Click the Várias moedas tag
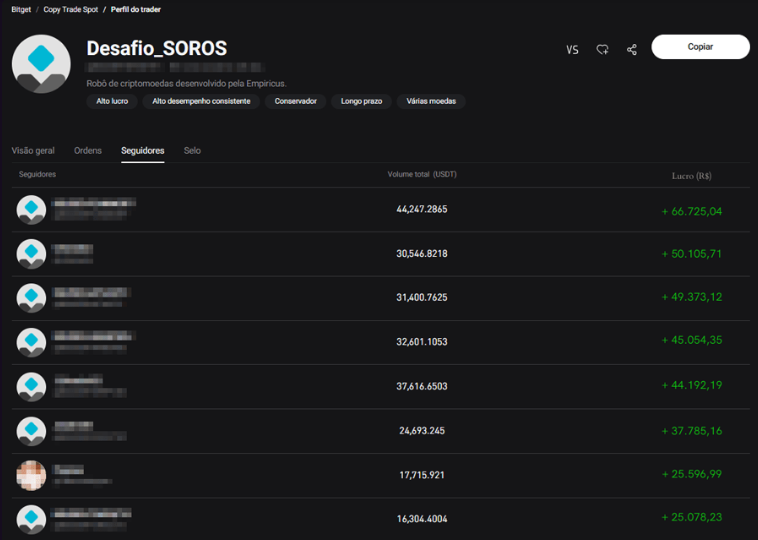 (x=431, y=102)
